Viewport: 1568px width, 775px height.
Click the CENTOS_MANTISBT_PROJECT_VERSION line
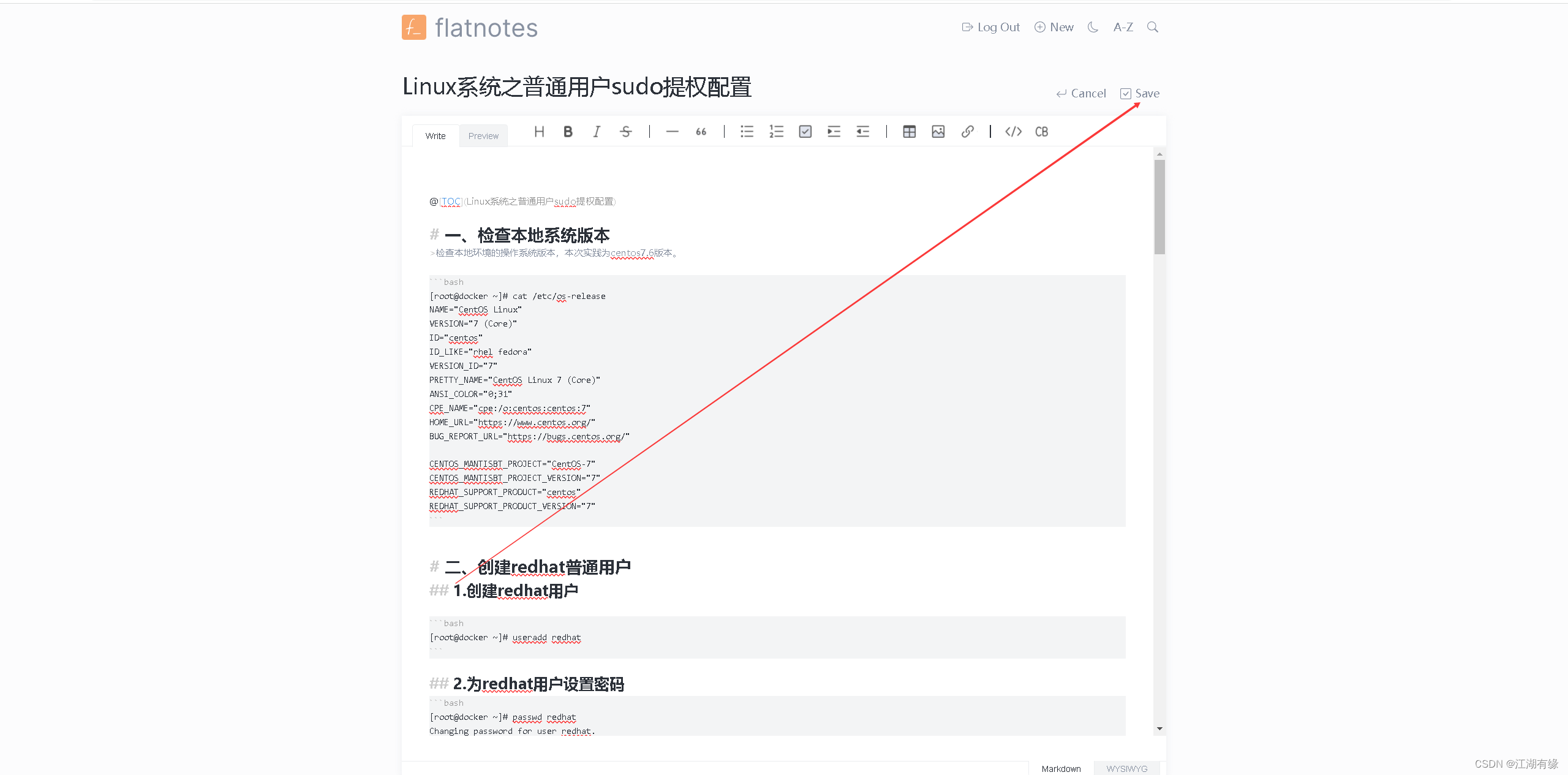(514, 478)
